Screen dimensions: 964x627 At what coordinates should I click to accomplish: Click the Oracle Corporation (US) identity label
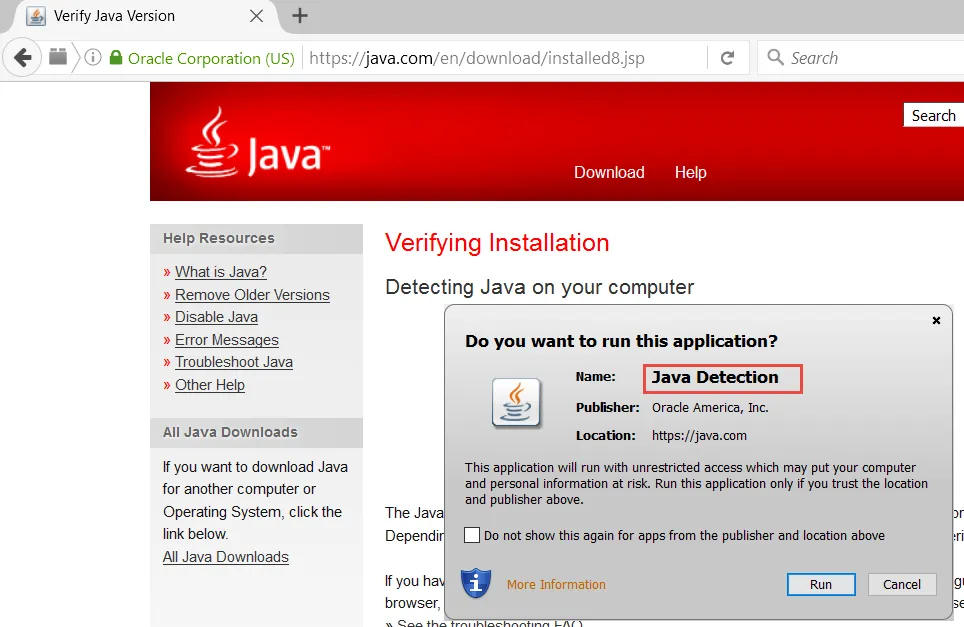coord(211,58)
